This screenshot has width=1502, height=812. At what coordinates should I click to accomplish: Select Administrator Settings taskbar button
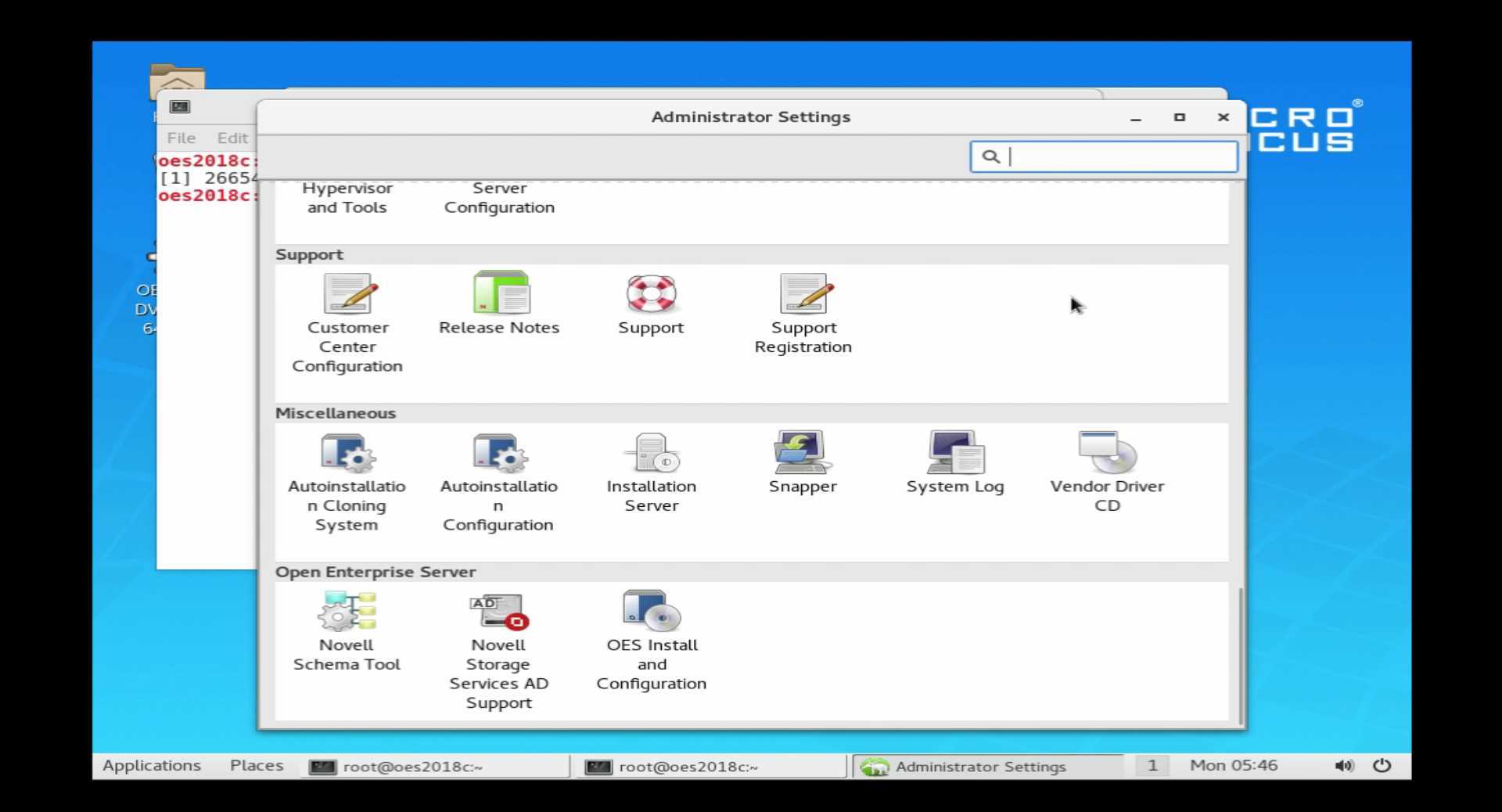click(x=987, y=767)
